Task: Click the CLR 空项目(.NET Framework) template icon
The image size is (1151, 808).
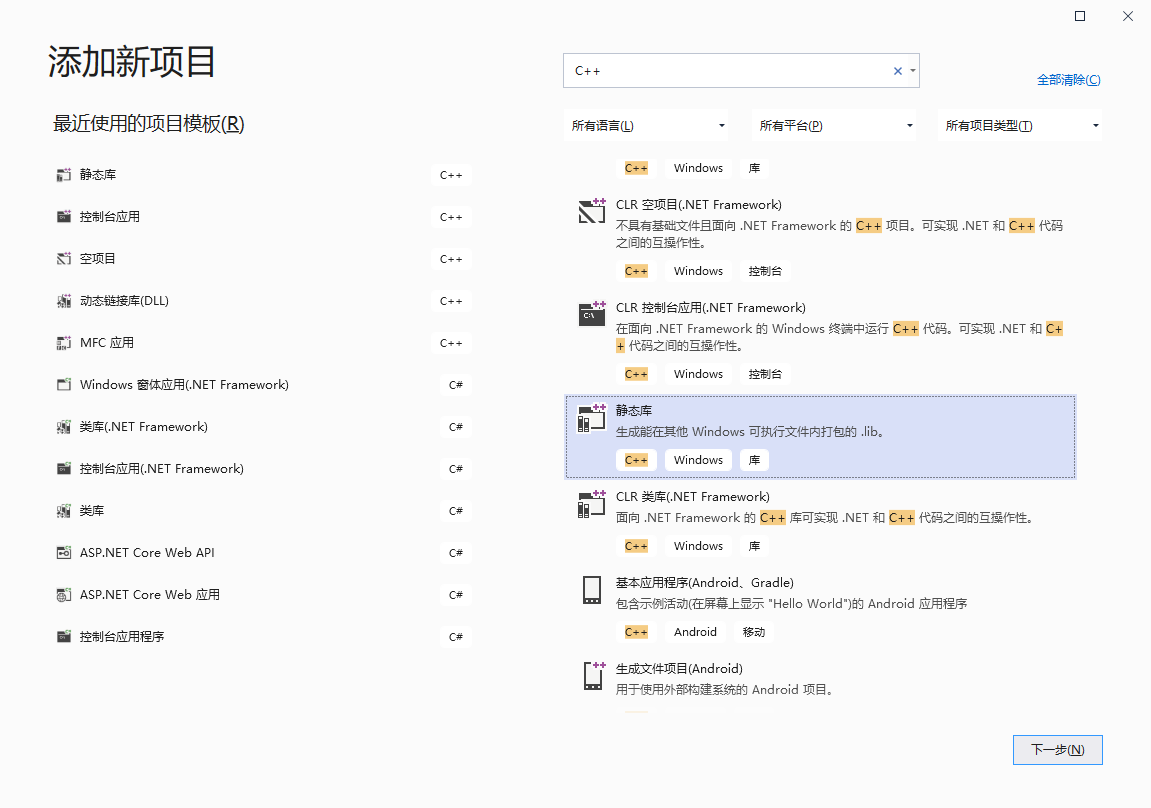Action: (592, 211)
